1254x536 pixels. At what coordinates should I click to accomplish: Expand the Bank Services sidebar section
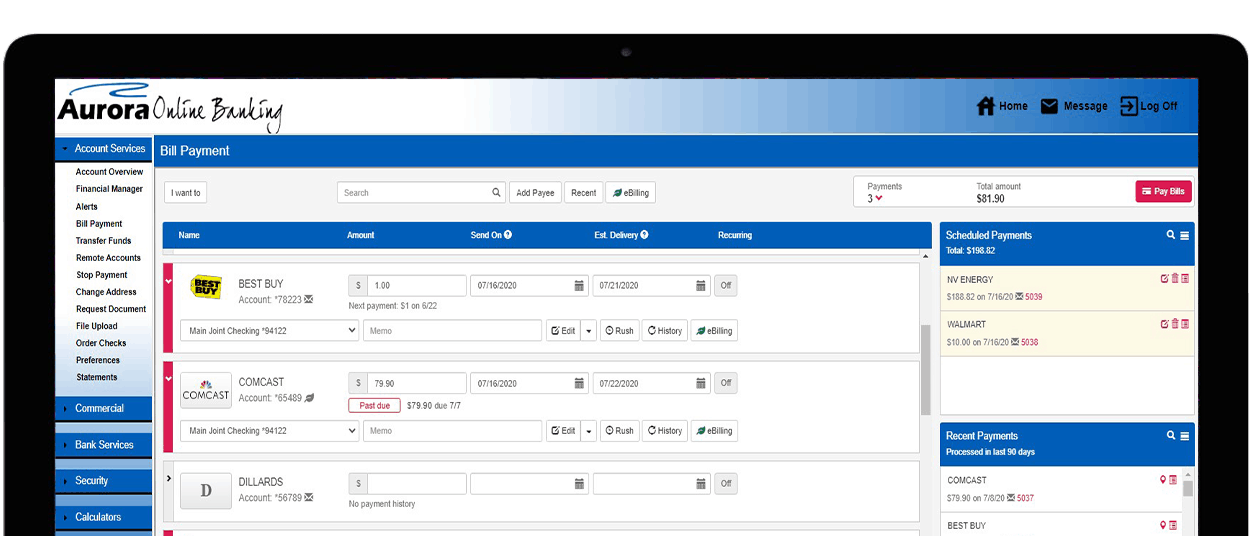pyautogui.click(x=104, y=445)
